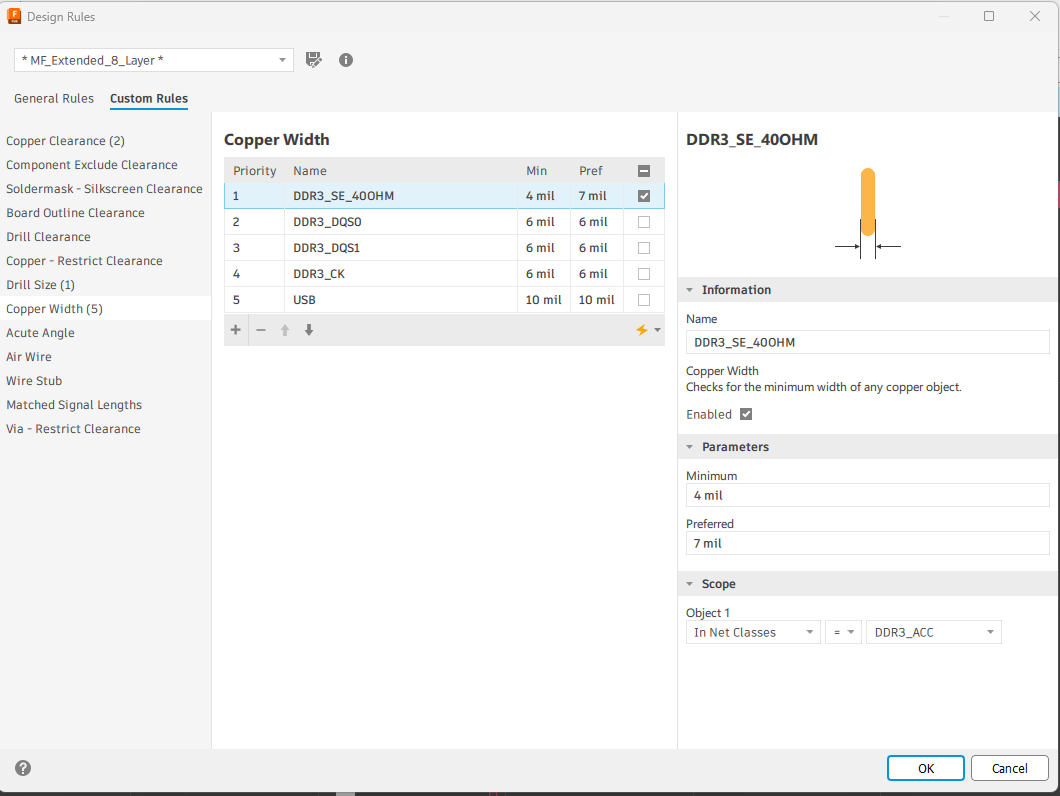
Task: Collapse the Parameters section
Action: pos(690,447)
